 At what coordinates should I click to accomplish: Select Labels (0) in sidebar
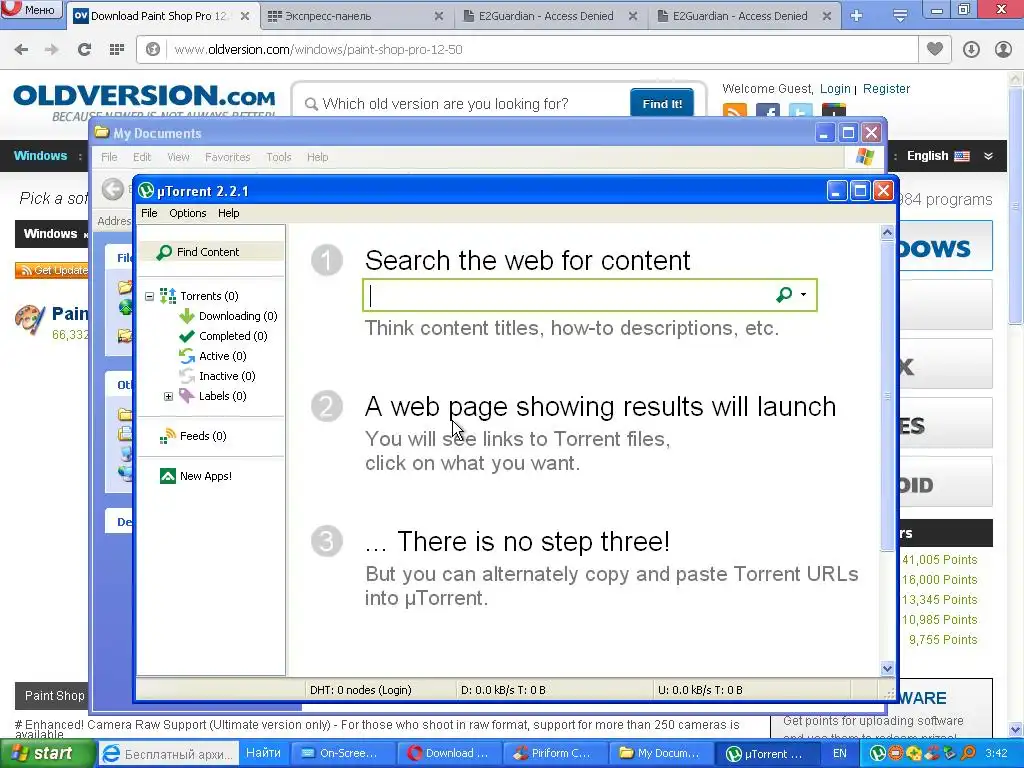point(213,396)
